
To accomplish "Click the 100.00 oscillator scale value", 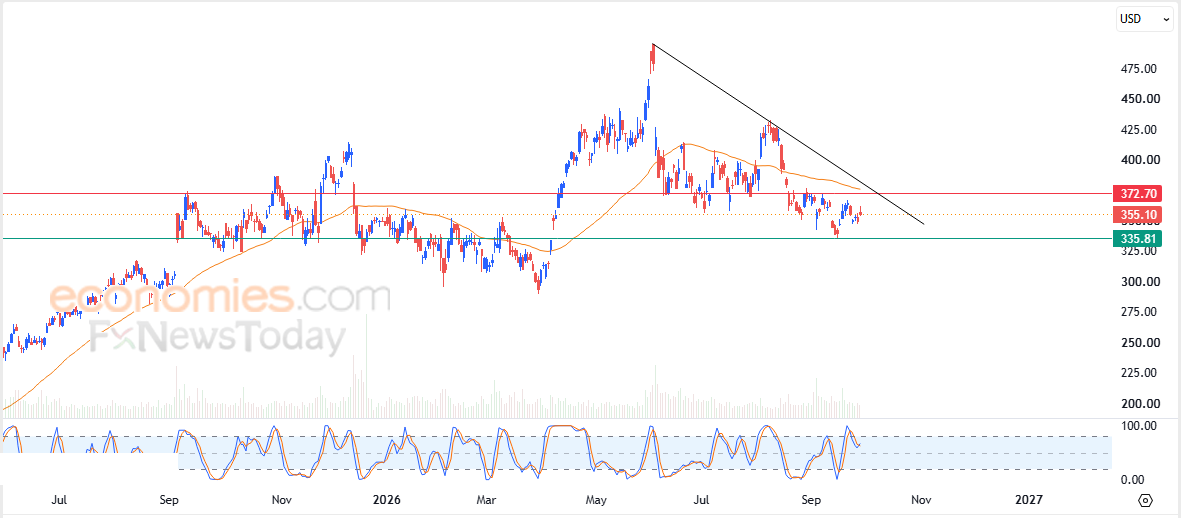I will click(x=1139, y=426).
